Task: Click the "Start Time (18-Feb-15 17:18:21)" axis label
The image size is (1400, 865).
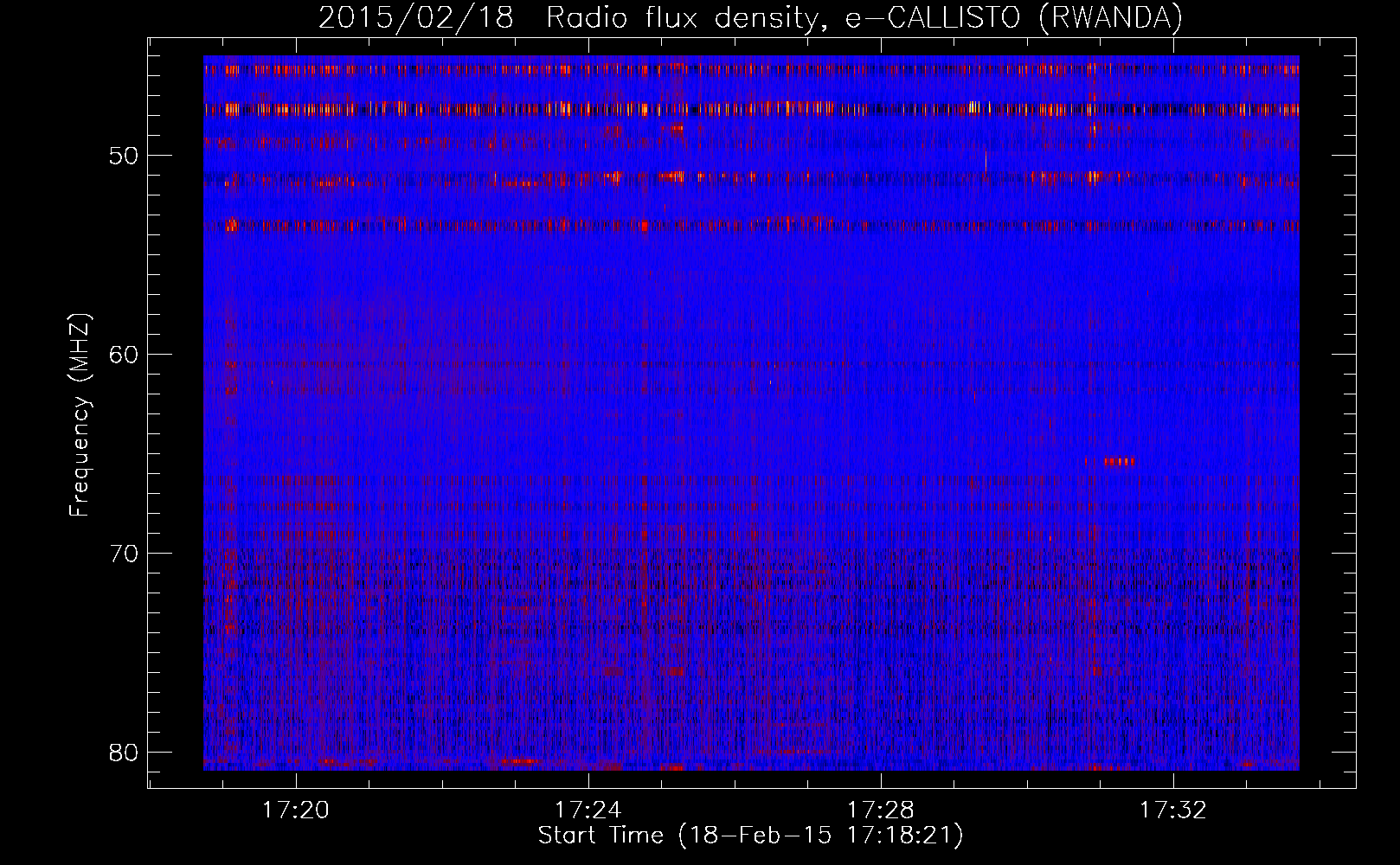Action: pyautogui.click(x=751, y=836)
